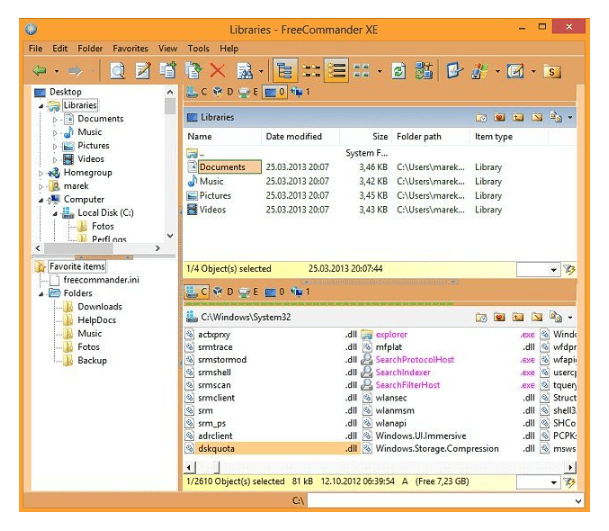Click the filter icon in bottom status bar
Image resolution: width=609 pixels, height=531 pixels.
[x=569, y=482]
